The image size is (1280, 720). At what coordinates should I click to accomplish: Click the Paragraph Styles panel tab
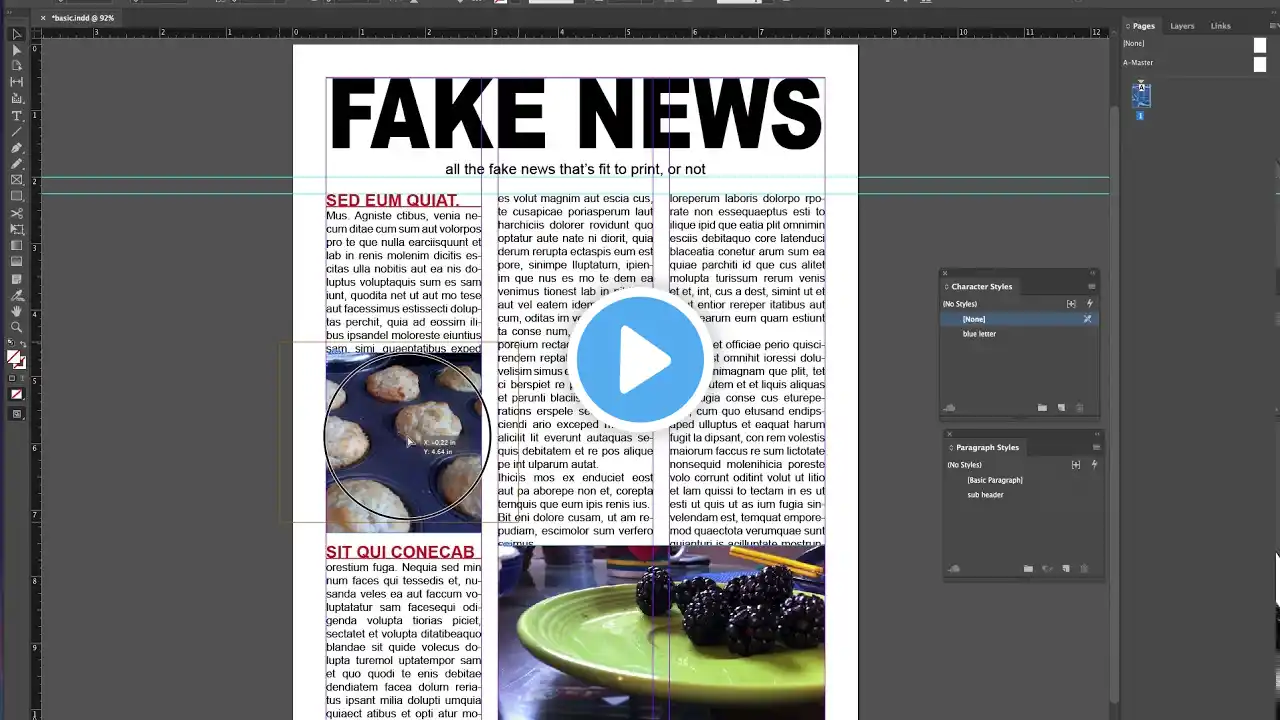987,448
